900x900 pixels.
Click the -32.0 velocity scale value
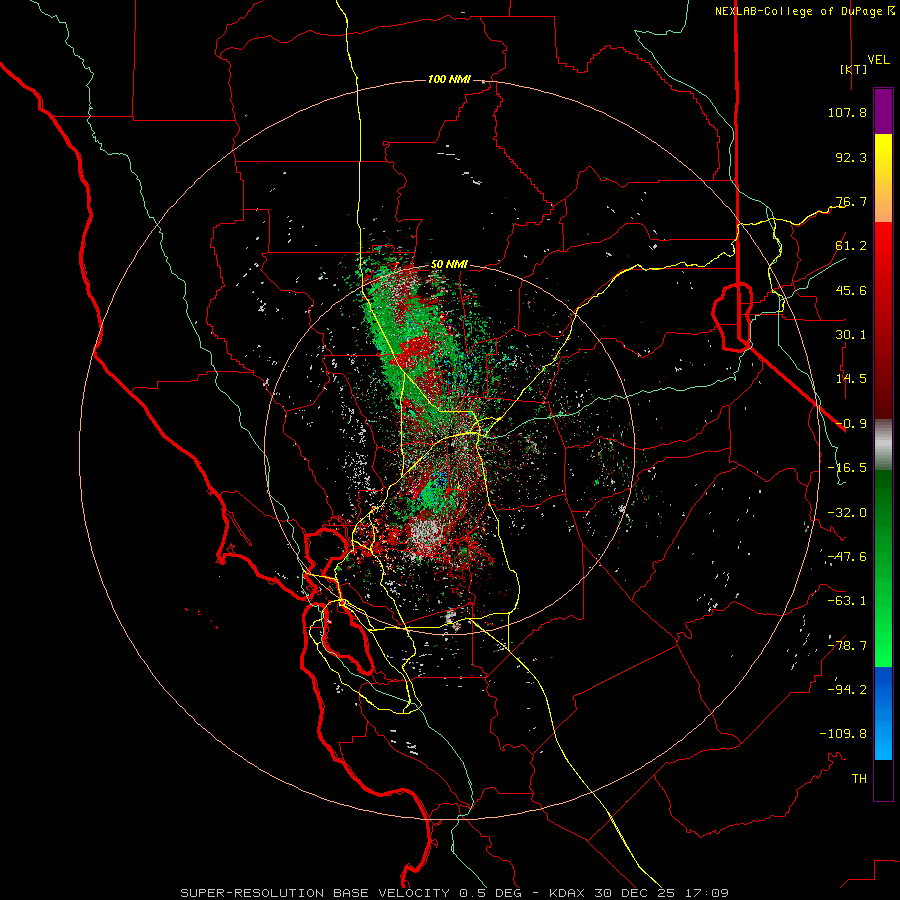point(847,513)
